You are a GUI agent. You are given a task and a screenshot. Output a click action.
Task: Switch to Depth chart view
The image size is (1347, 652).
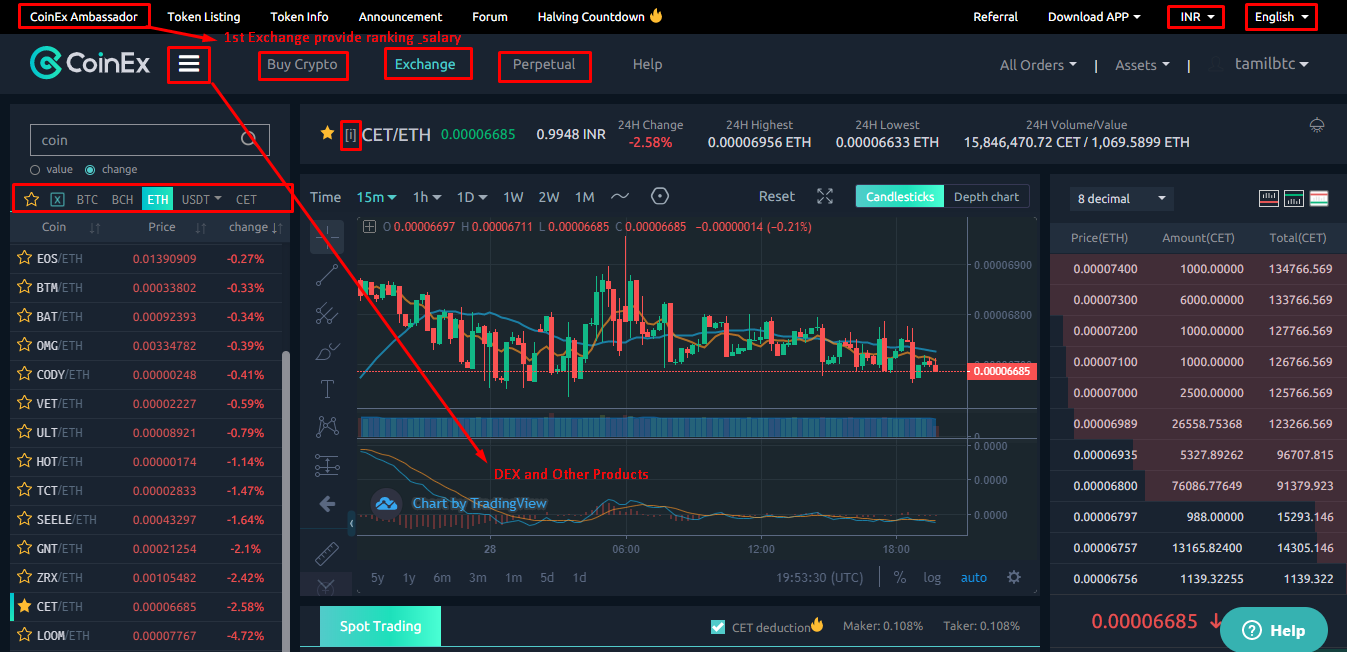click(986, 197)
